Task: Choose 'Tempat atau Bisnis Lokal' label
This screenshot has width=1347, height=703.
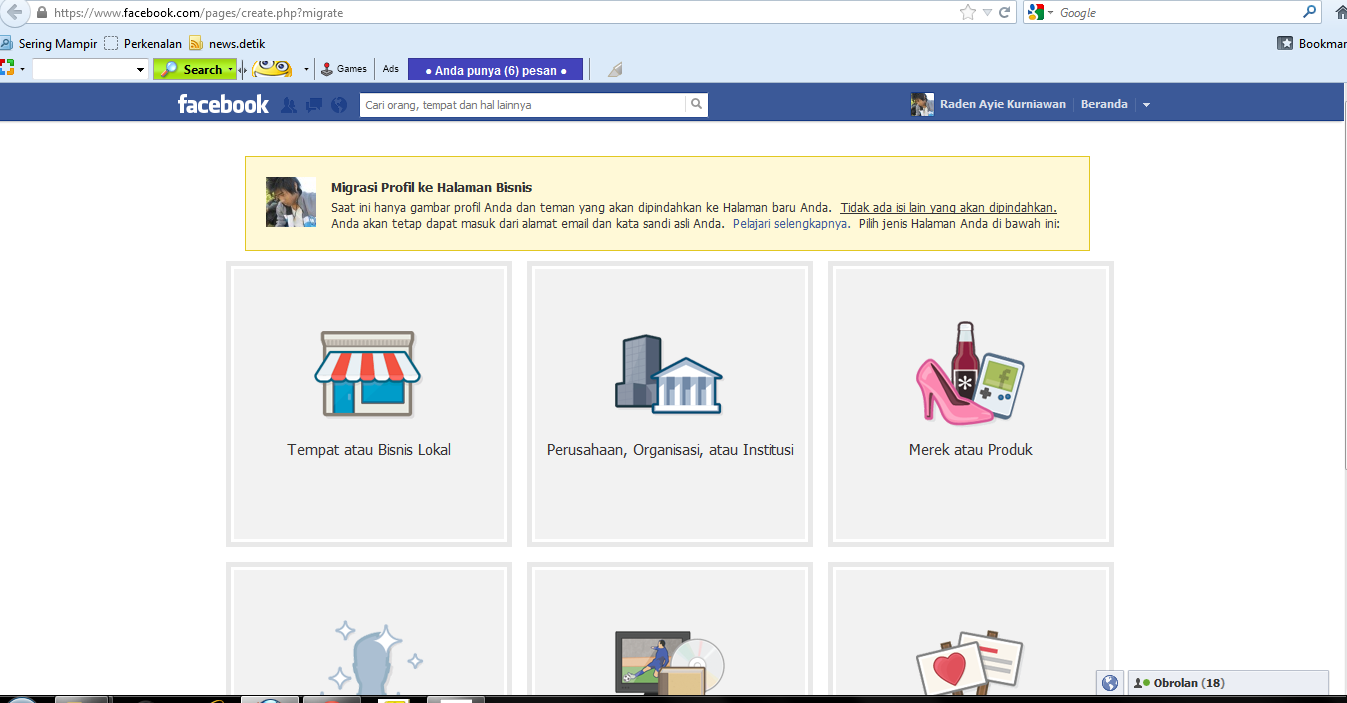Action: 369,450
